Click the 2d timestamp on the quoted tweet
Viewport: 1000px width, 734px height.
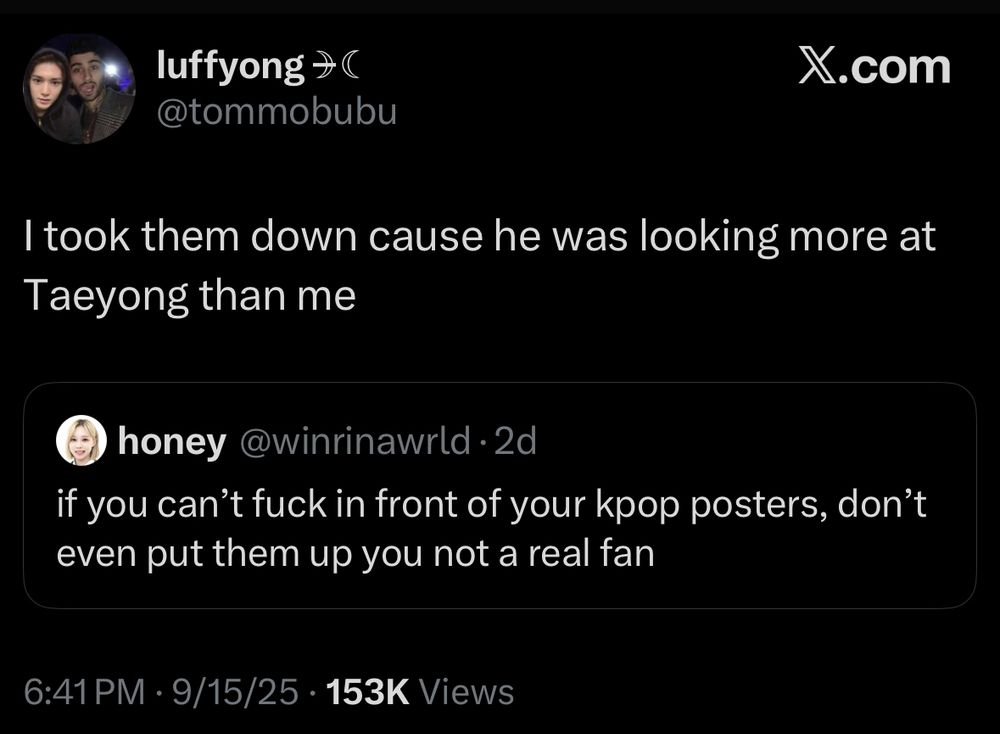point(518,442)
